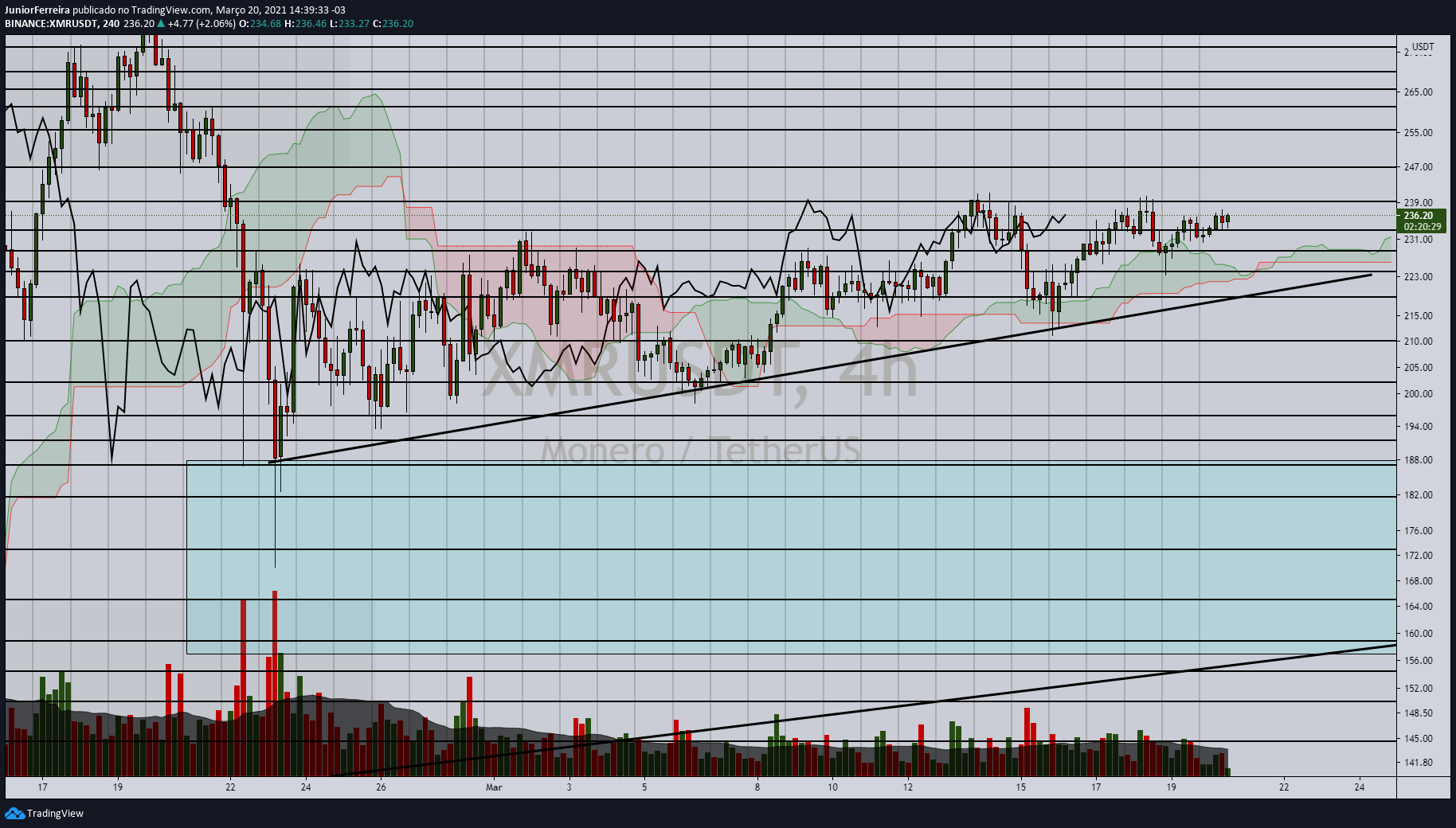Click the 02:20:29 candle countdown timer

click(x=1422, y=226)
